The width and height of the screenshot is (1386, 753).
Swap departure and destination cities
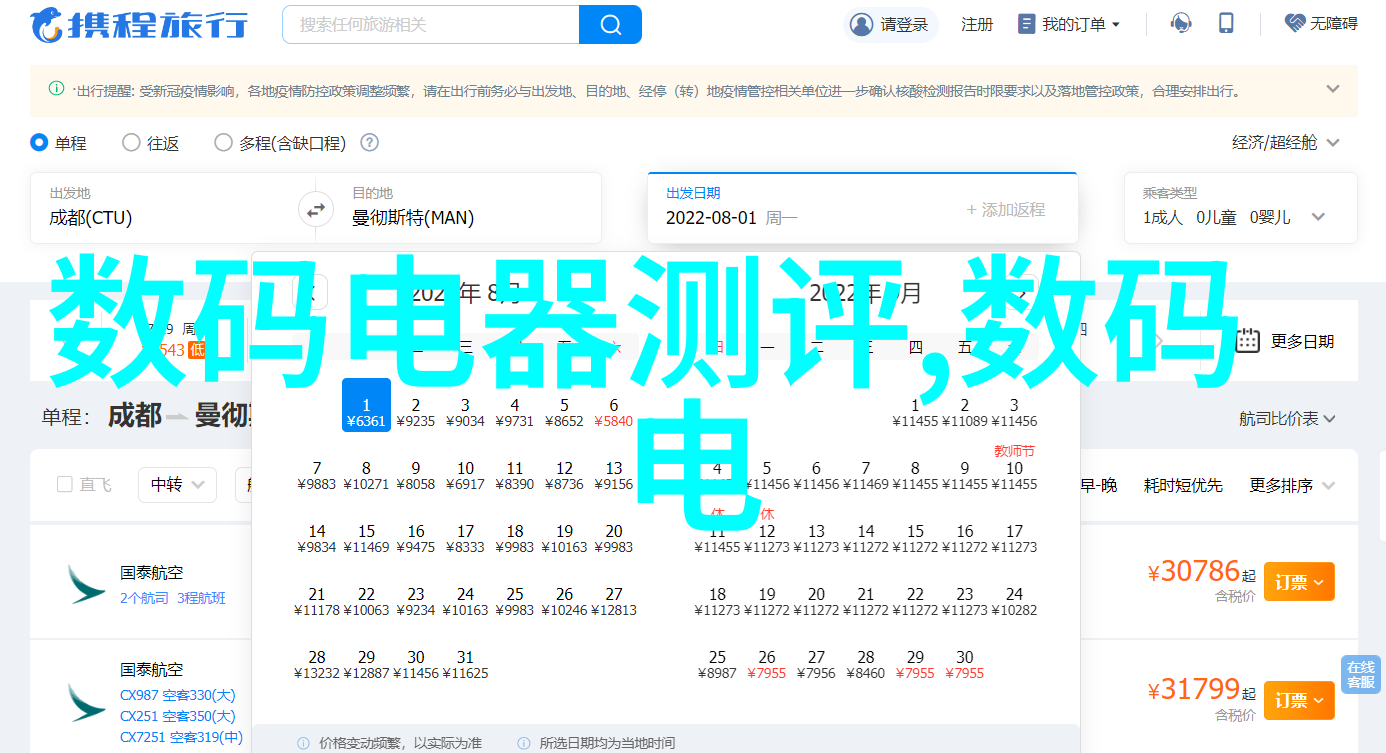pyautogui.click(x=315, y=211)
